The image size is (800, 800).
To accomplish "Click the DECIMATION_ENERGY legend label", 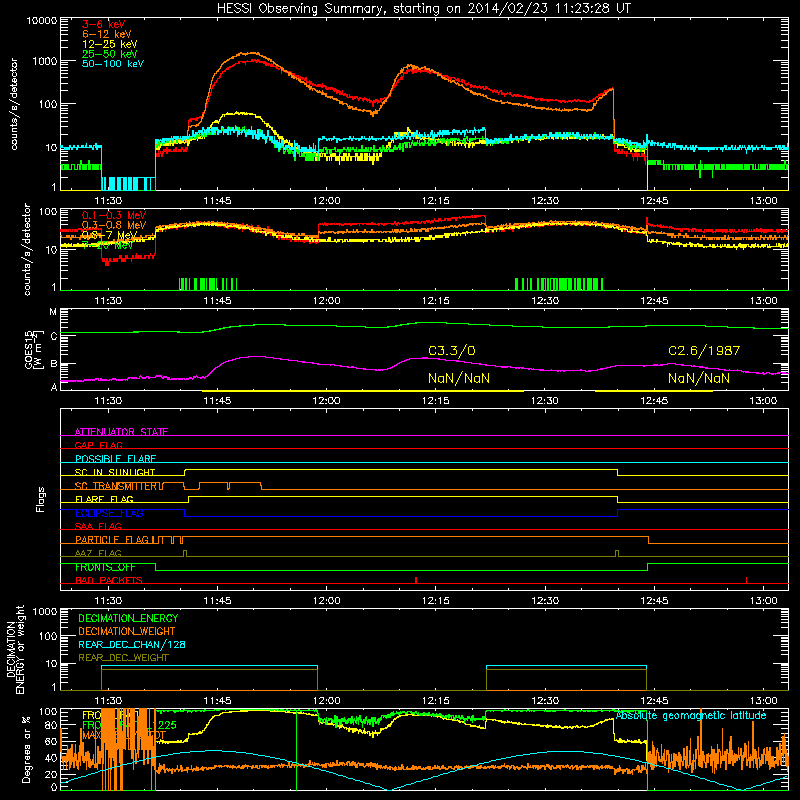I will point(128,618).
